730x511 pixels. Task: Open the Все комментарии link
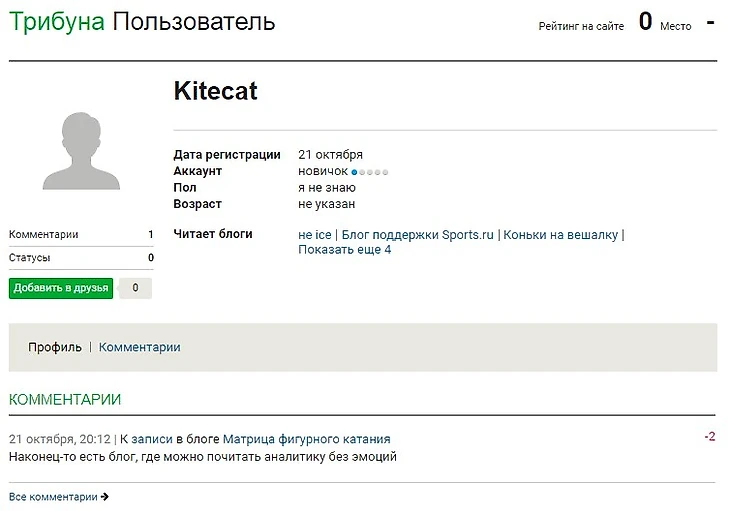[x=53, y=497]
